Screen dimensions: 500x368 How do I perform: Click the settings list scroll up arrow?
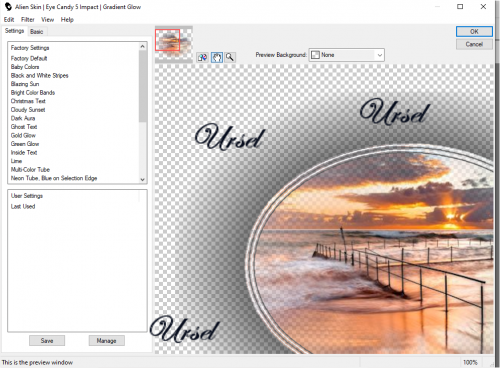(143, 46)
